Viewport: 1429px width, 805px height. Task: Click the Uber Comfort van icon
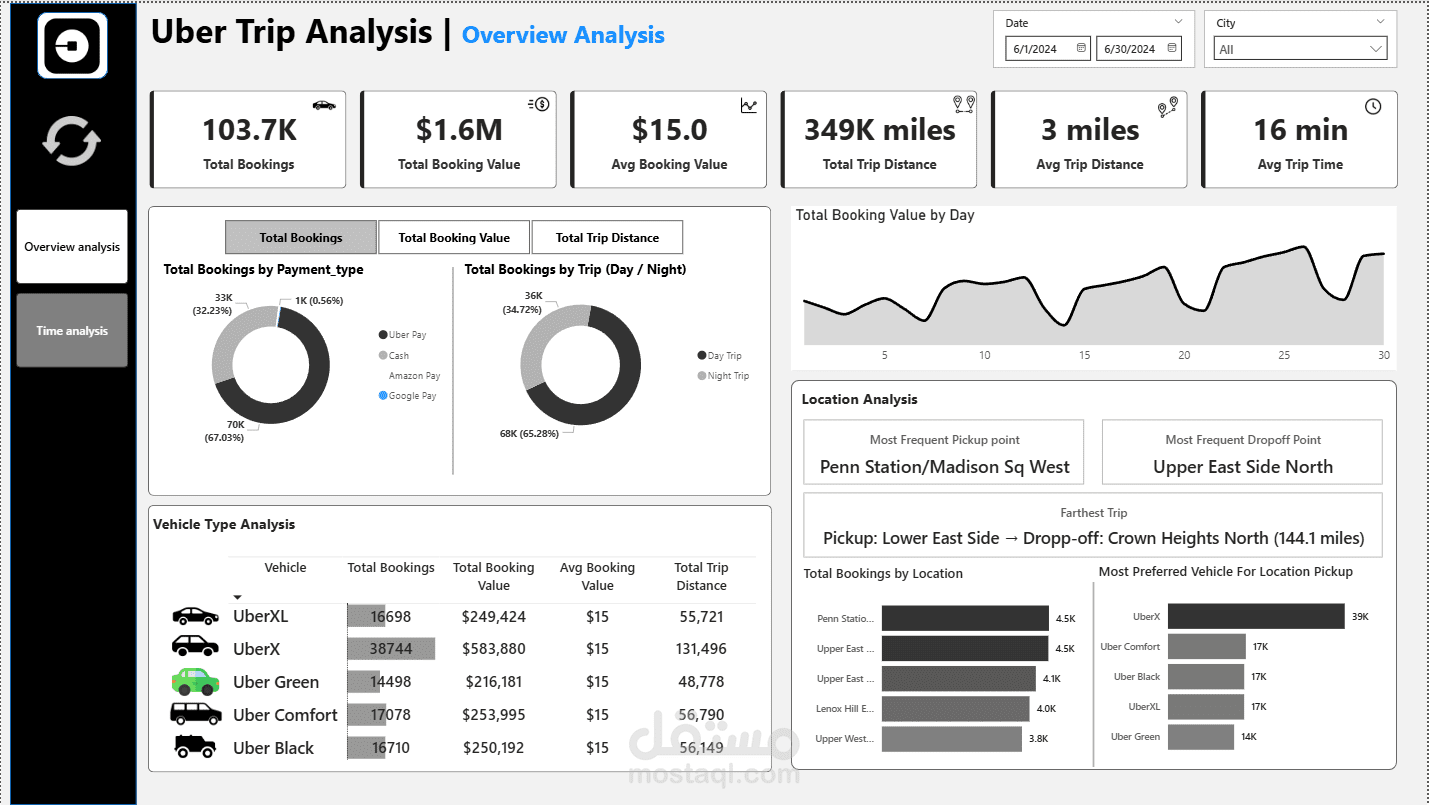(x=195, y=713)
